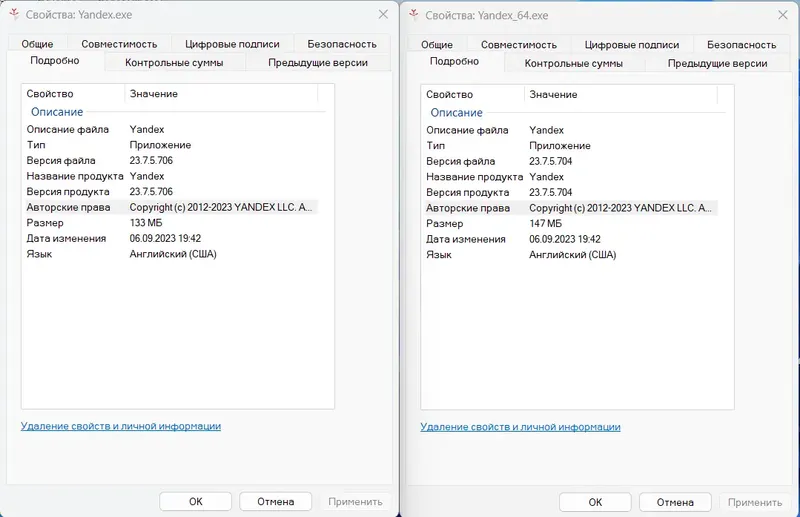800x517 pixels.
Task: Open the Общие tab in Yandex.exe window
Action: (37, 44)
